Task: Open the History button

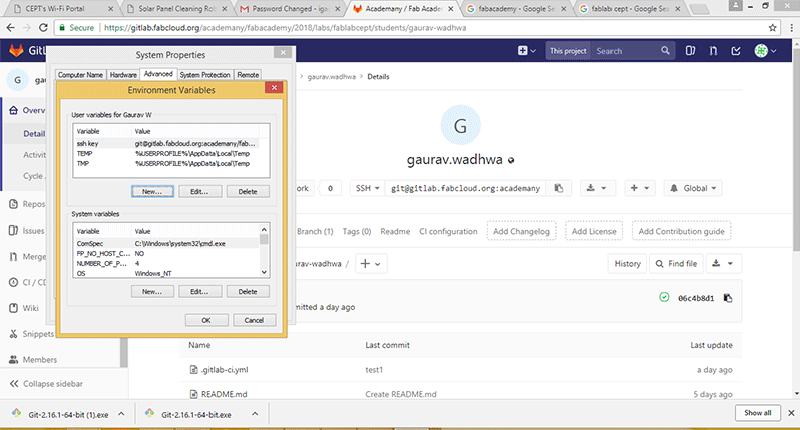Action: [627, 264]
